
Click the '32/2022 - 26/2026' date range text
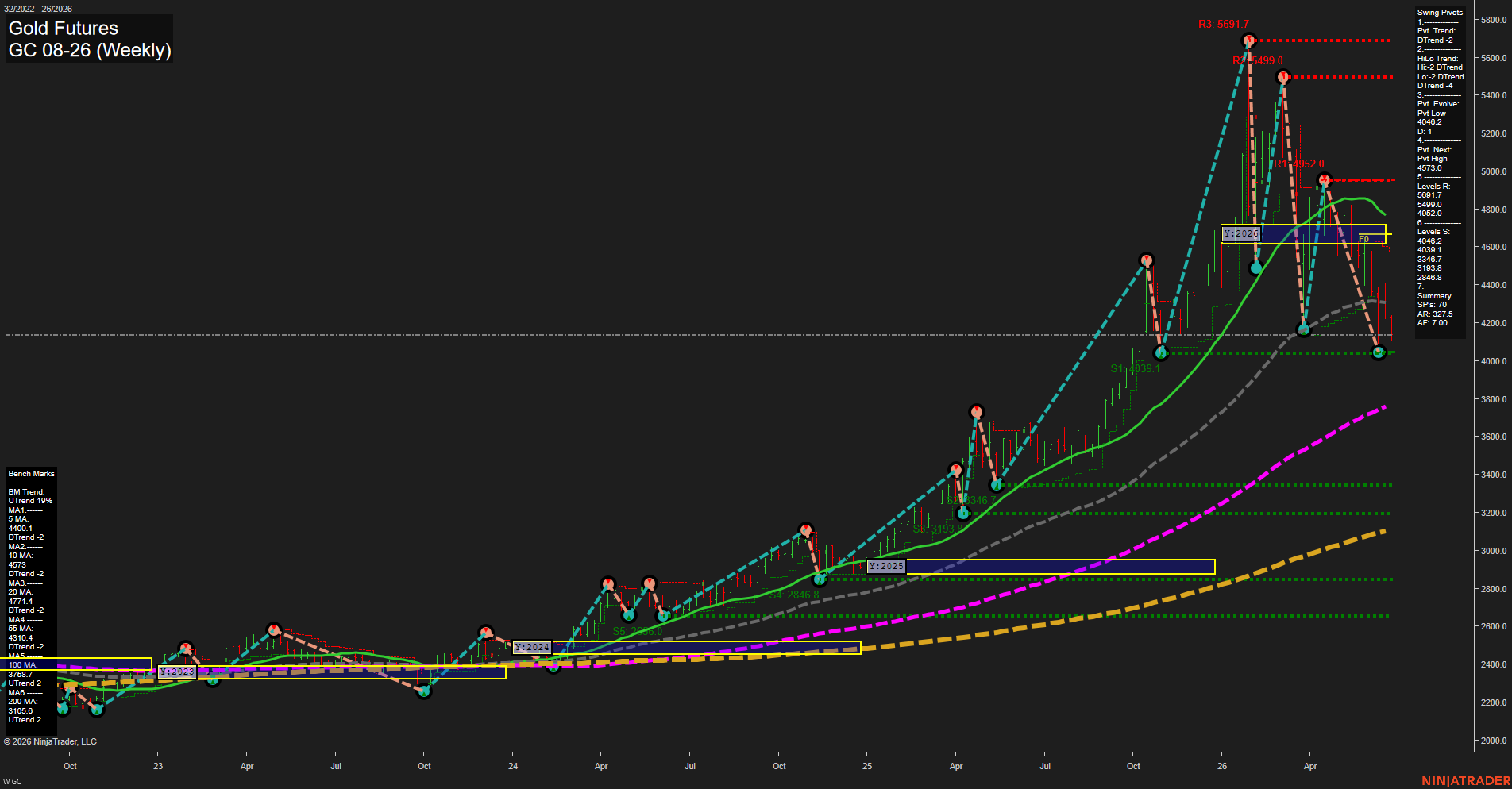(37, 9)
